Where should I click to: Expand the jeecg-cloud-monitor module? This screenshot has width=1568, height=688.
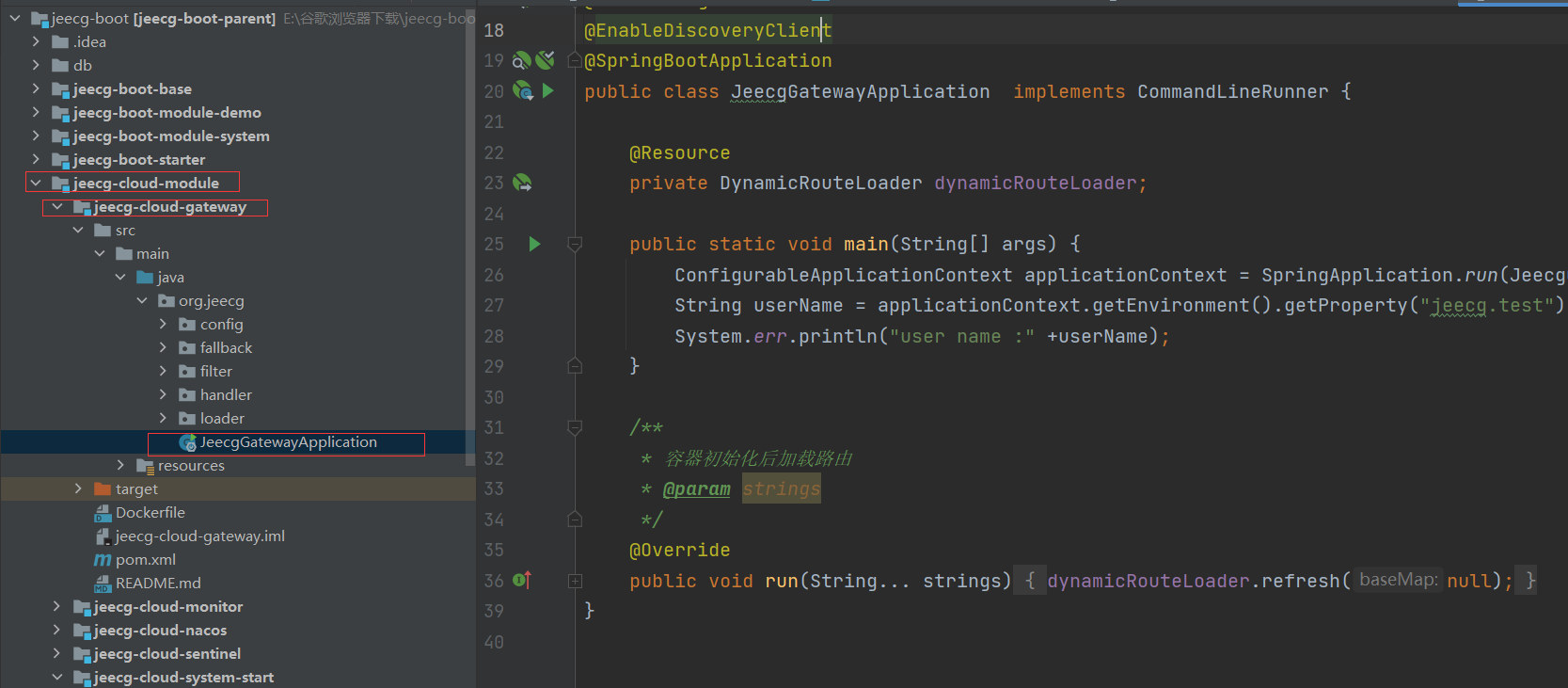pyautogui.click(x=57, y=607)
